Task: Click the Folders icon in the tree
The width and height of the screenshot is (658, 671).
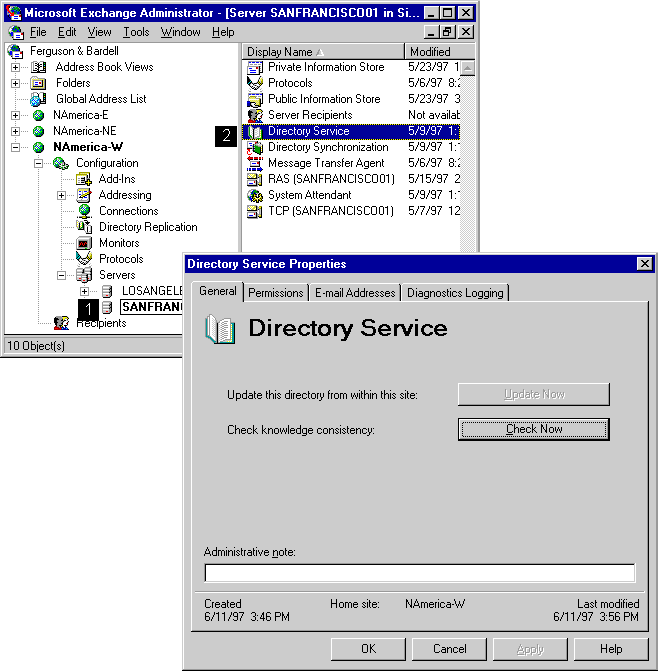Action: (x=38, y=83)
